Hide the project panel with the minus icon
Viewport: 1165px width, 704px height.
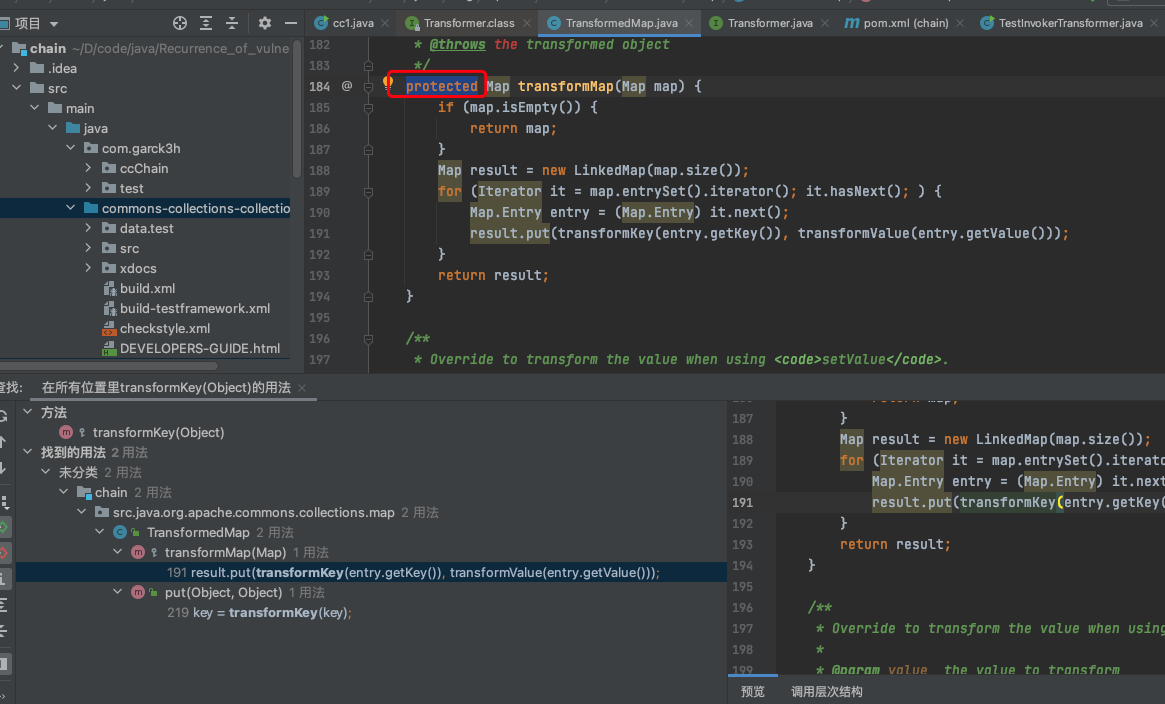pyautogui.click(x=291, y=23)
